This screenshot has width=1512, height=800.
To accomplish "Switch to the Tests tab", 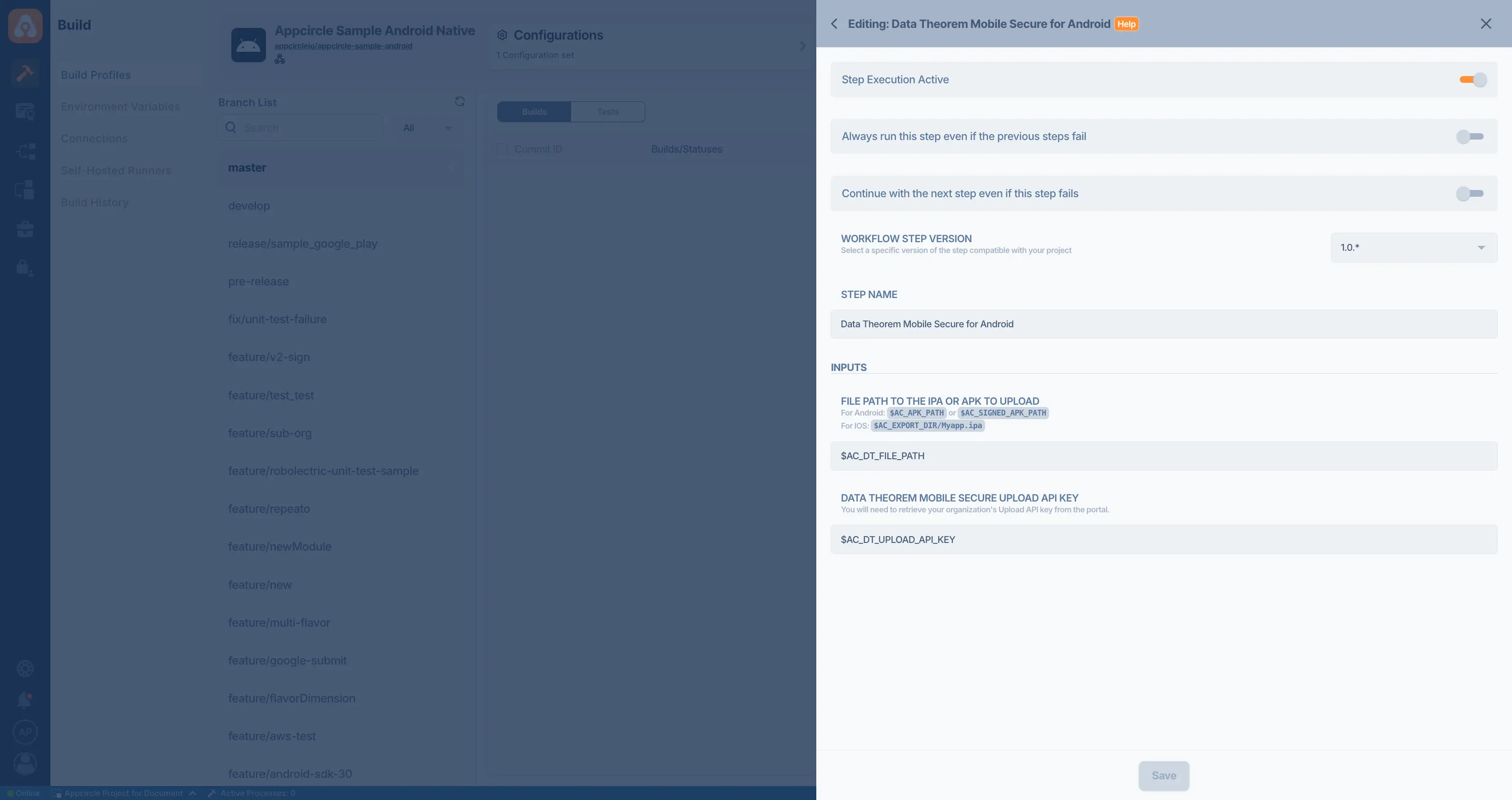I will point(608,112).
